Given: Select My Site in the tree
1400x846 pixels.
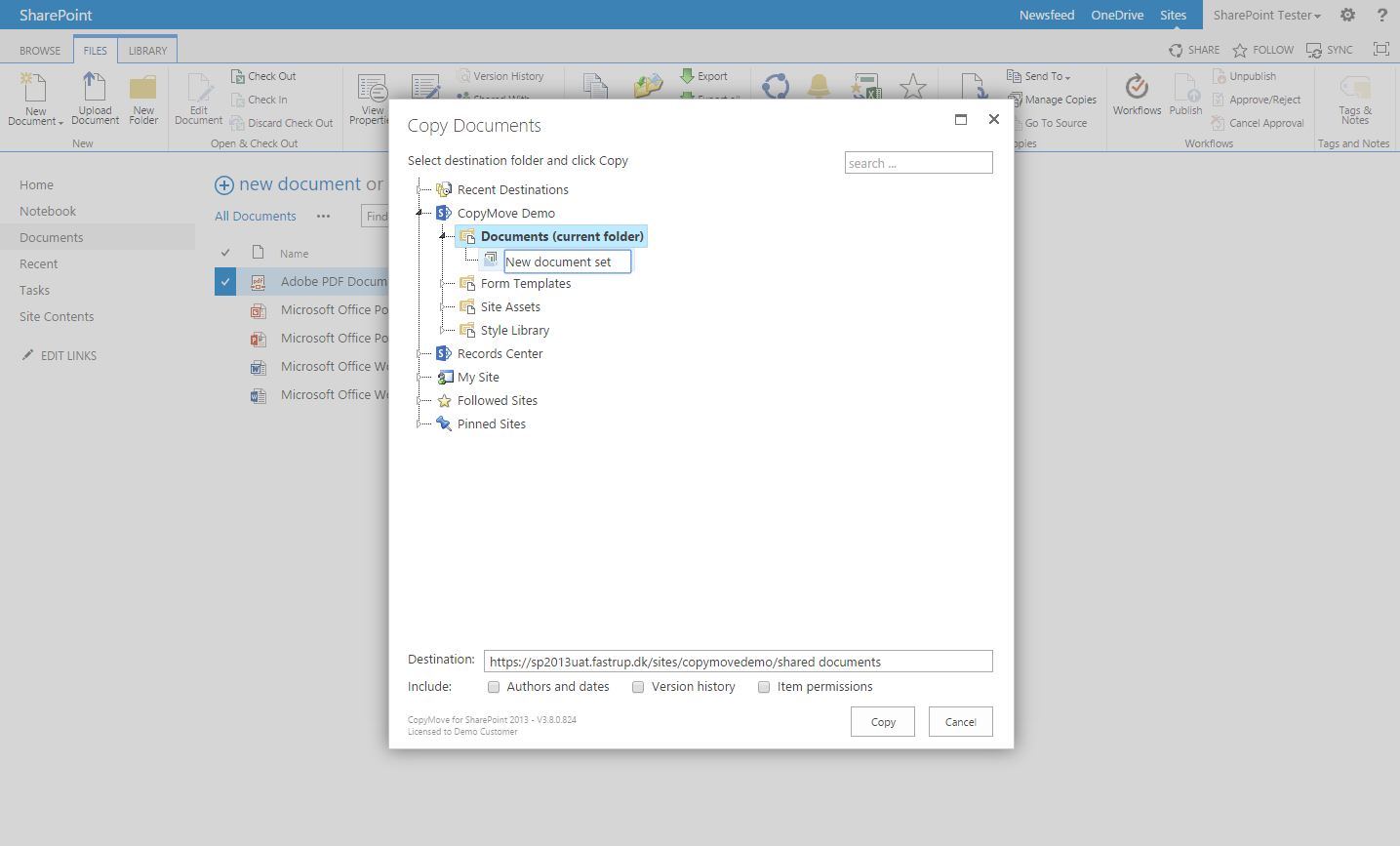Looking at the screenshot, I should [478, 378].
